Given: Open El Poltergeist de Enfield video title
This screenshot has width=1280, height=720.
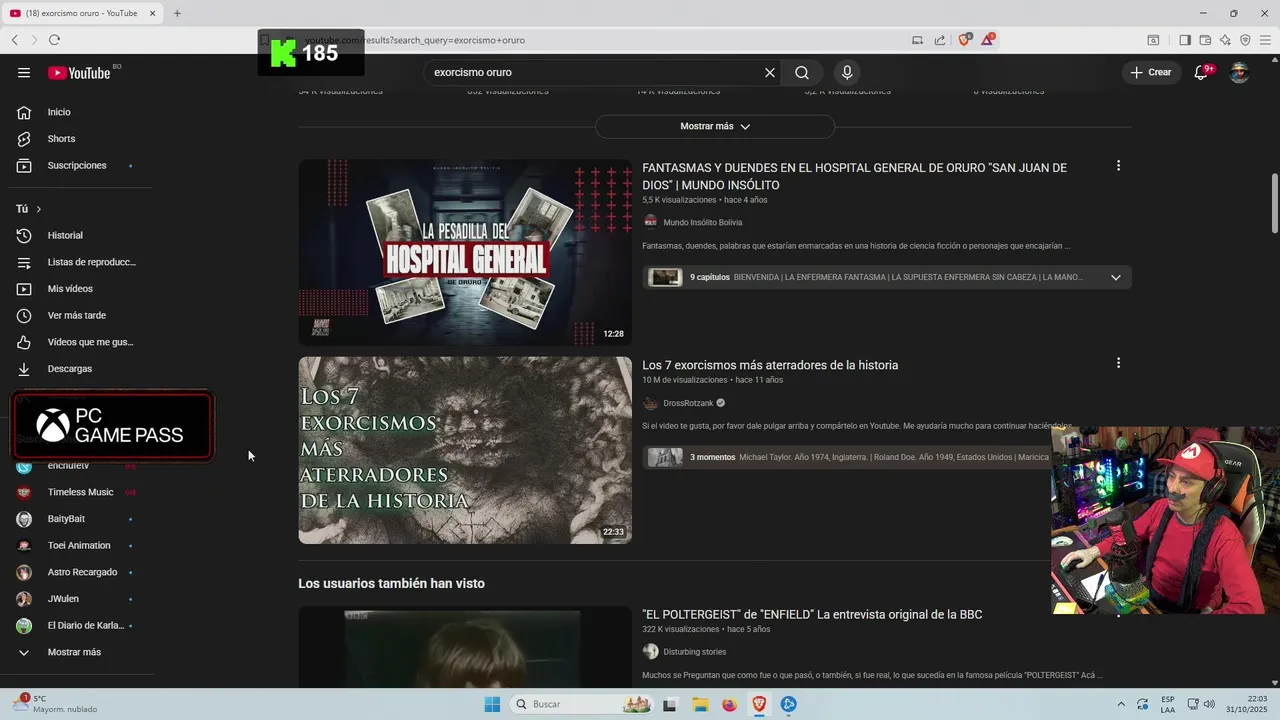Looking at the screenshot, I should tap(812, 614).
